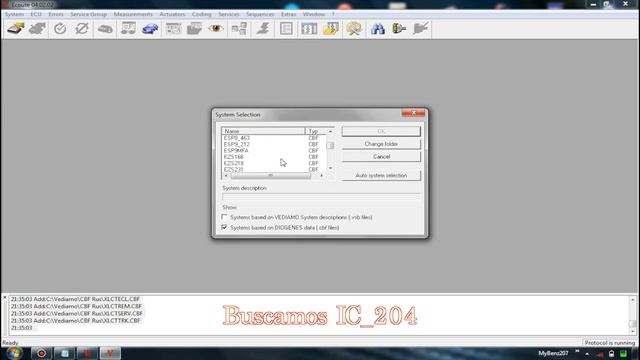The width and height of the screenshot is (640, 360).
Task: Click the Typ column header
Action: (x=316, y=131)
